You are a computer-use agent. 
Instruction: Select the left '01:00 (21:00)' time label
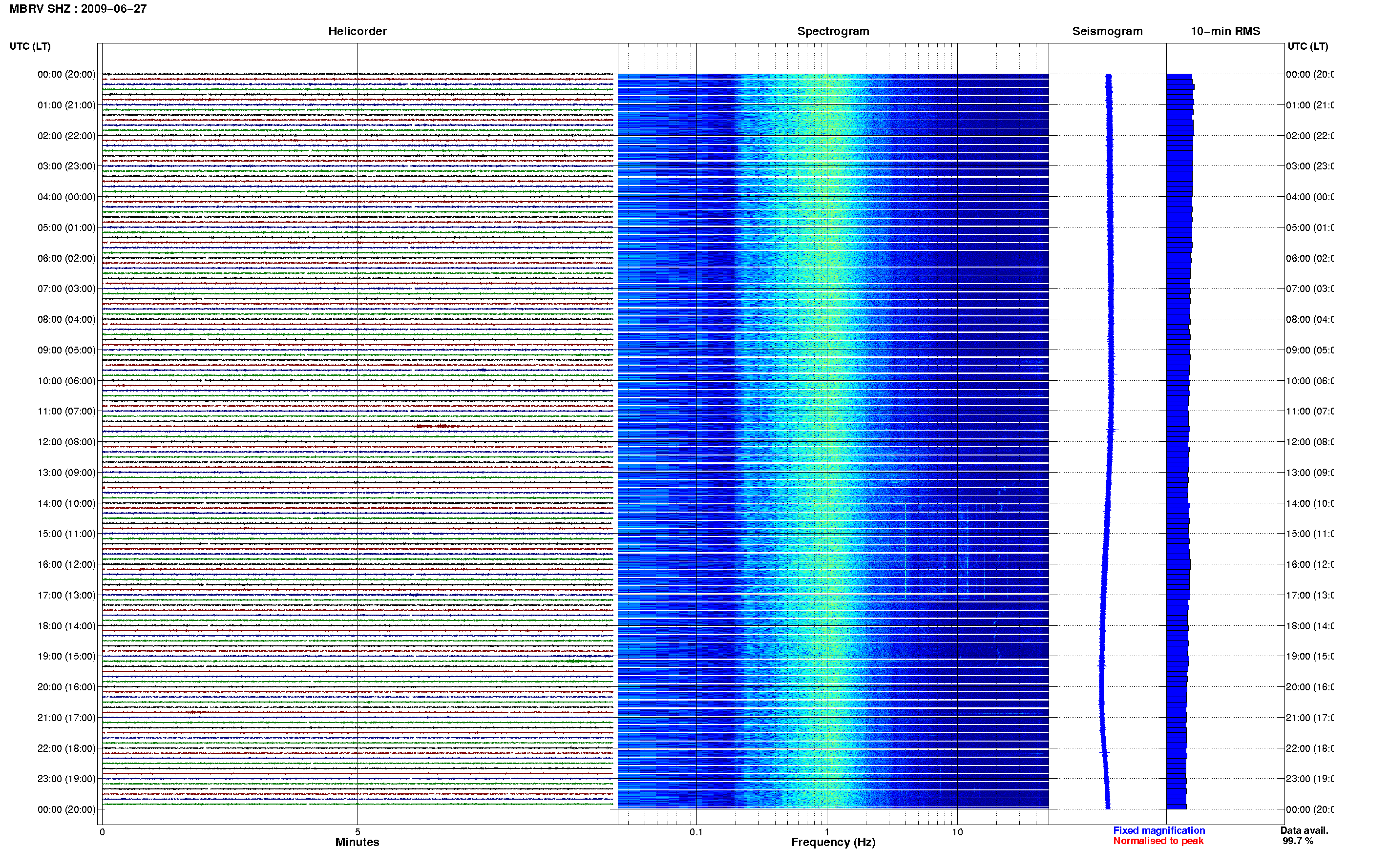pyautogui.click(x=66, y=105)
